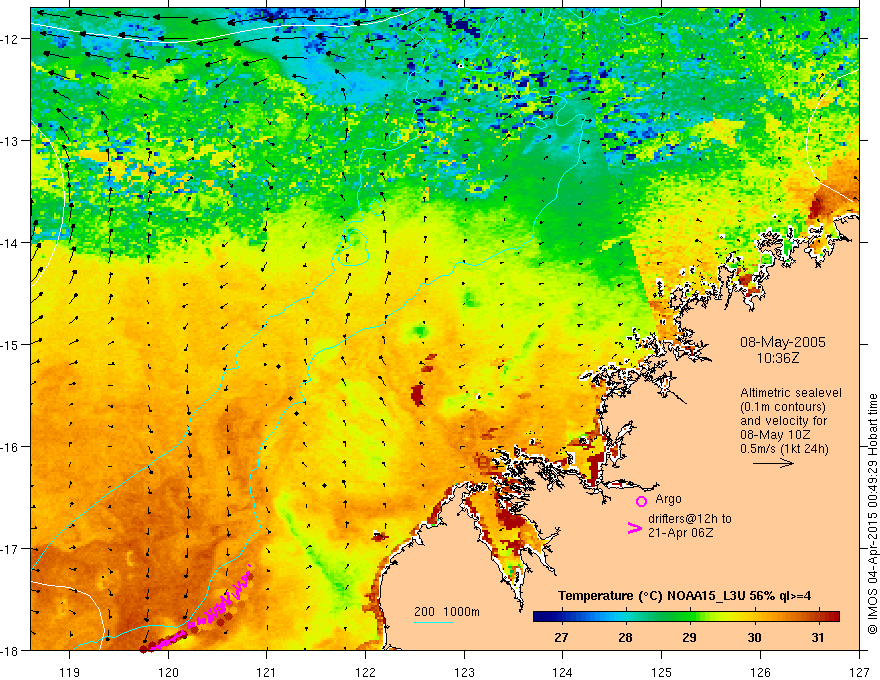Click the 'Altimetric sealevel' label
Screen dimensions: 880x680
click(791, 393)
